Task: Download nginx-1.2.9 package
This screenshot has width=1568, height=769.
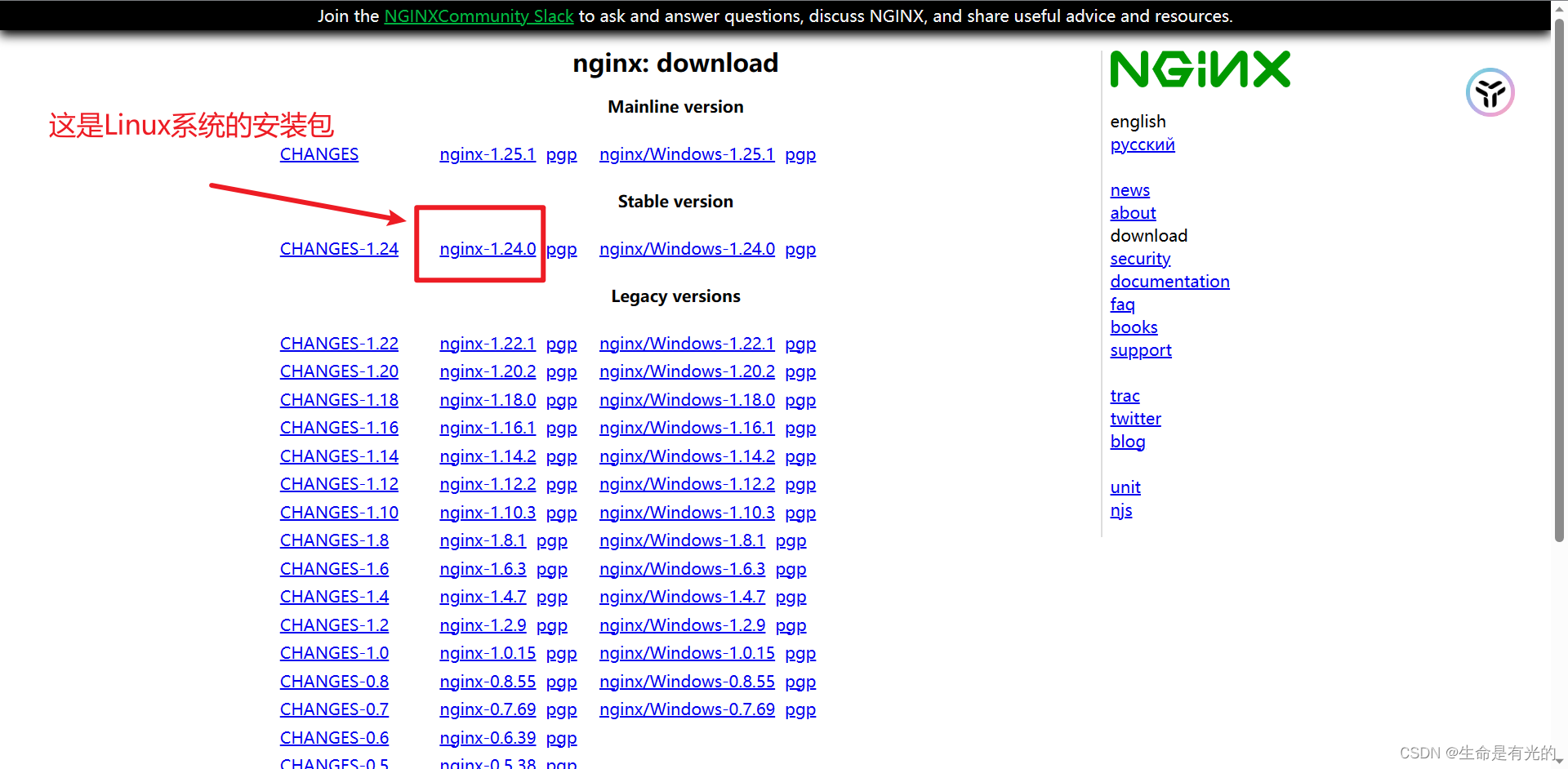Action: click(x=483, y=625)
